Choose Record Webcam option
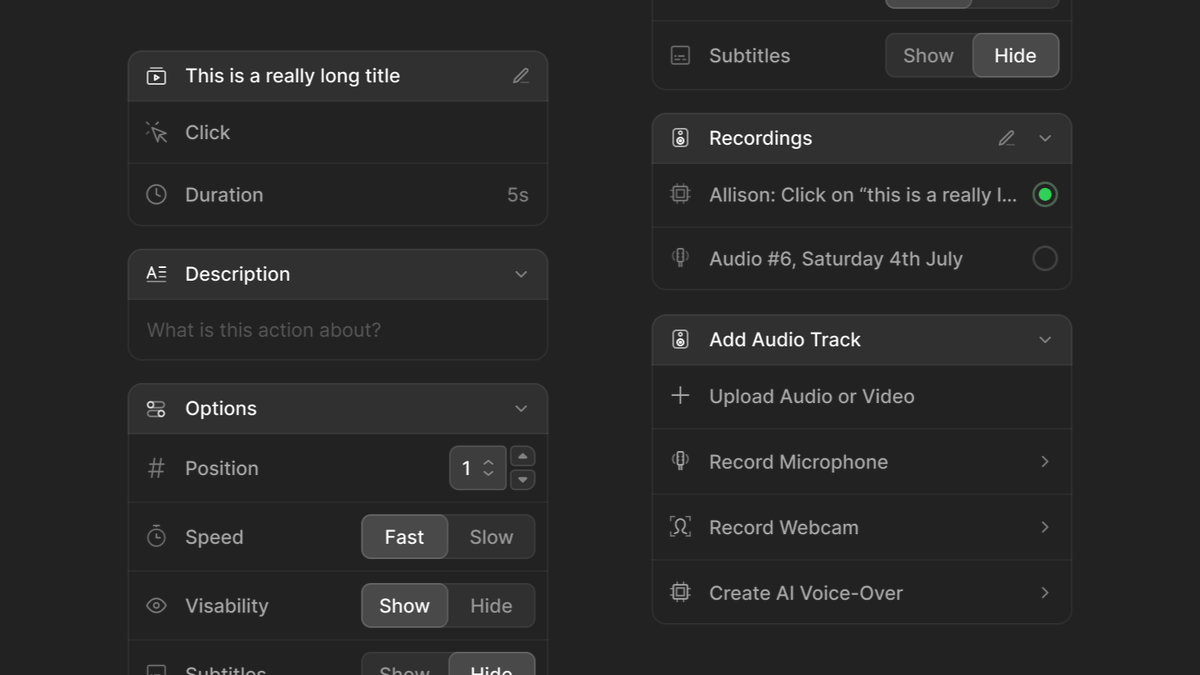 862,527
